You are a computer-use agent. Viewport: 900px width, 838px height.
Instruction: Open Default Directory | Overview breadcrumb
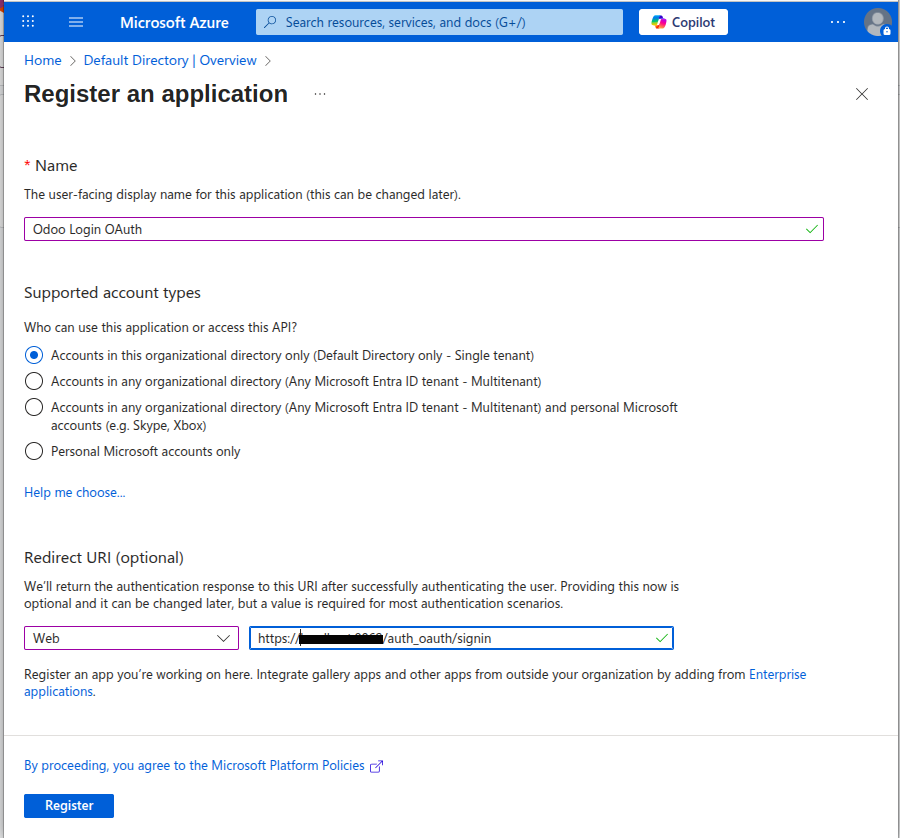tap(170, 60)
